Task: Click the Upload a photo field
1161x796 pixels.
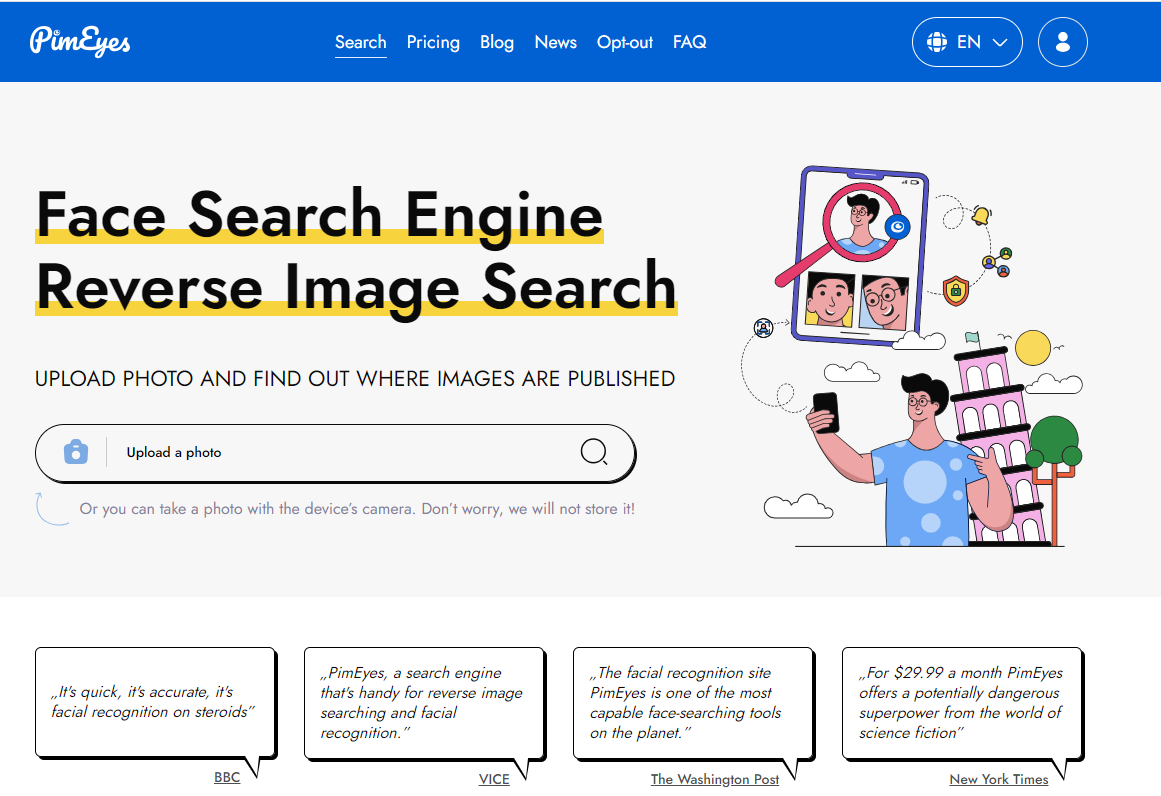Action: point(340,453)
